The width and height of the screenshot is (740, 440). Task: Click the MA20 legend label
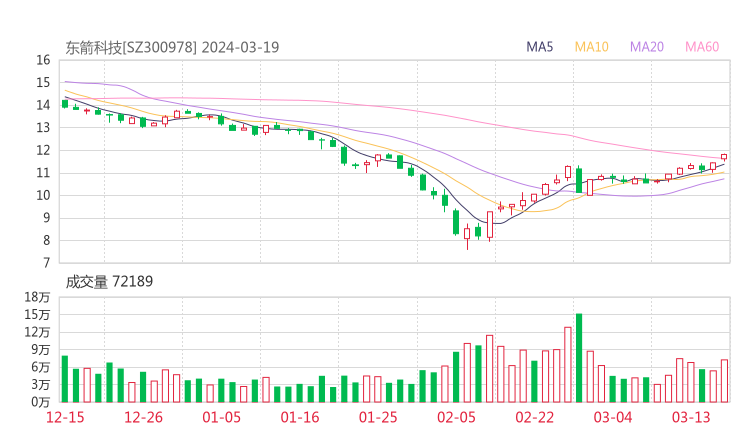pos(647,47)
